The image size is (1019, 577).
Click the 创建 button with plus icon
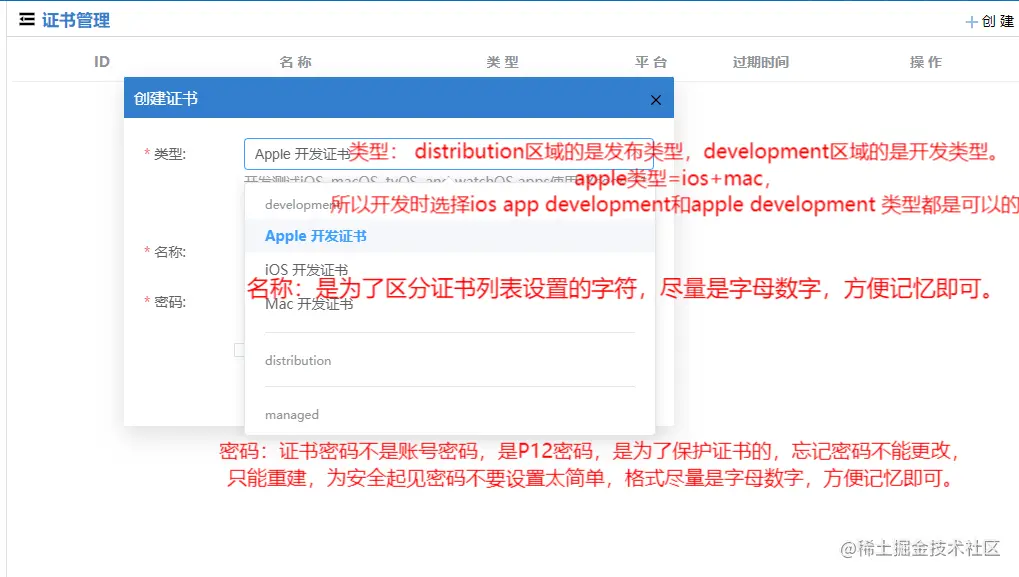pos(990,21)
